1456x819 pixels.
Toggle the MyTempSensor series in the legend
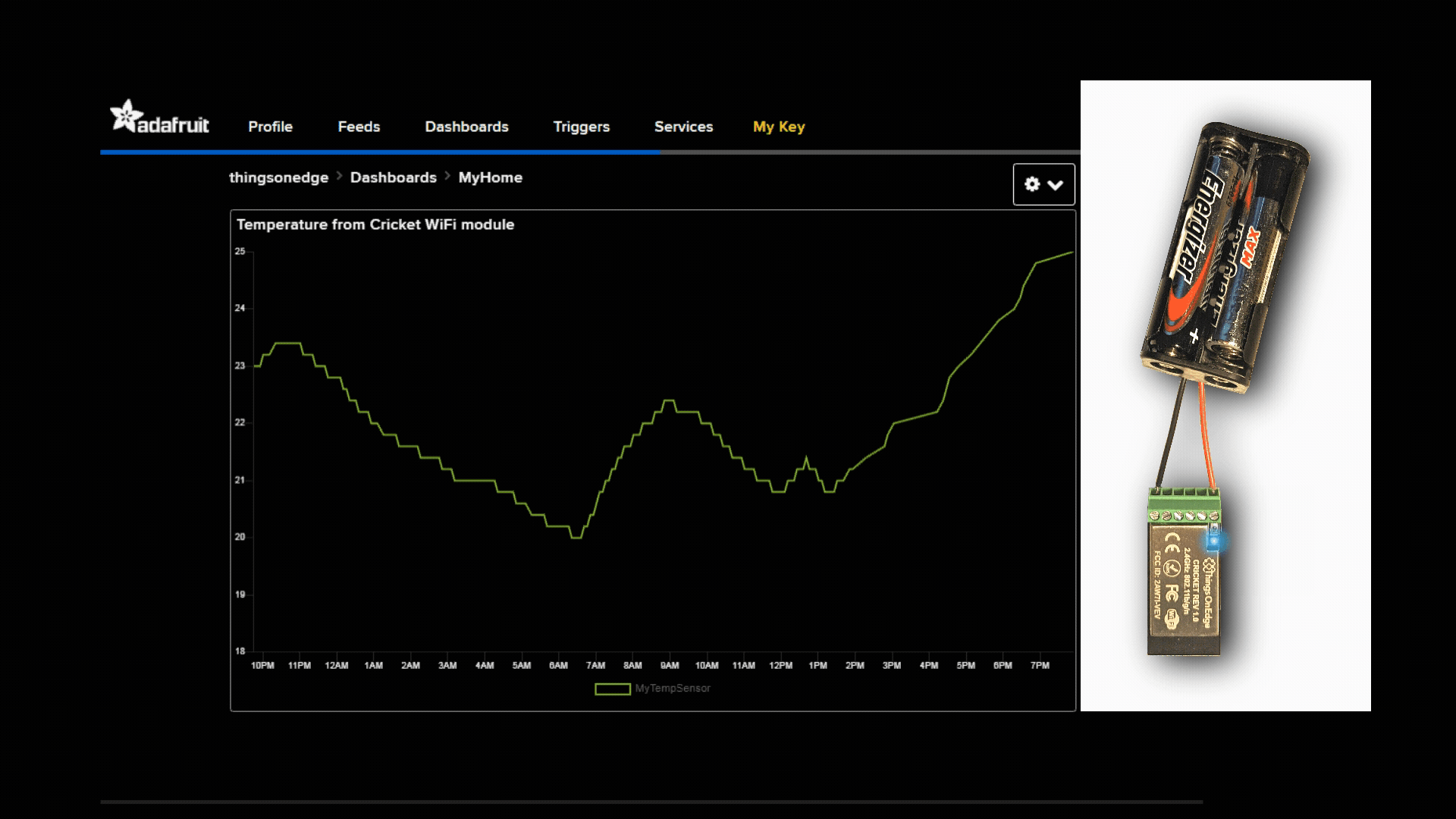click(x=673, y=689)
